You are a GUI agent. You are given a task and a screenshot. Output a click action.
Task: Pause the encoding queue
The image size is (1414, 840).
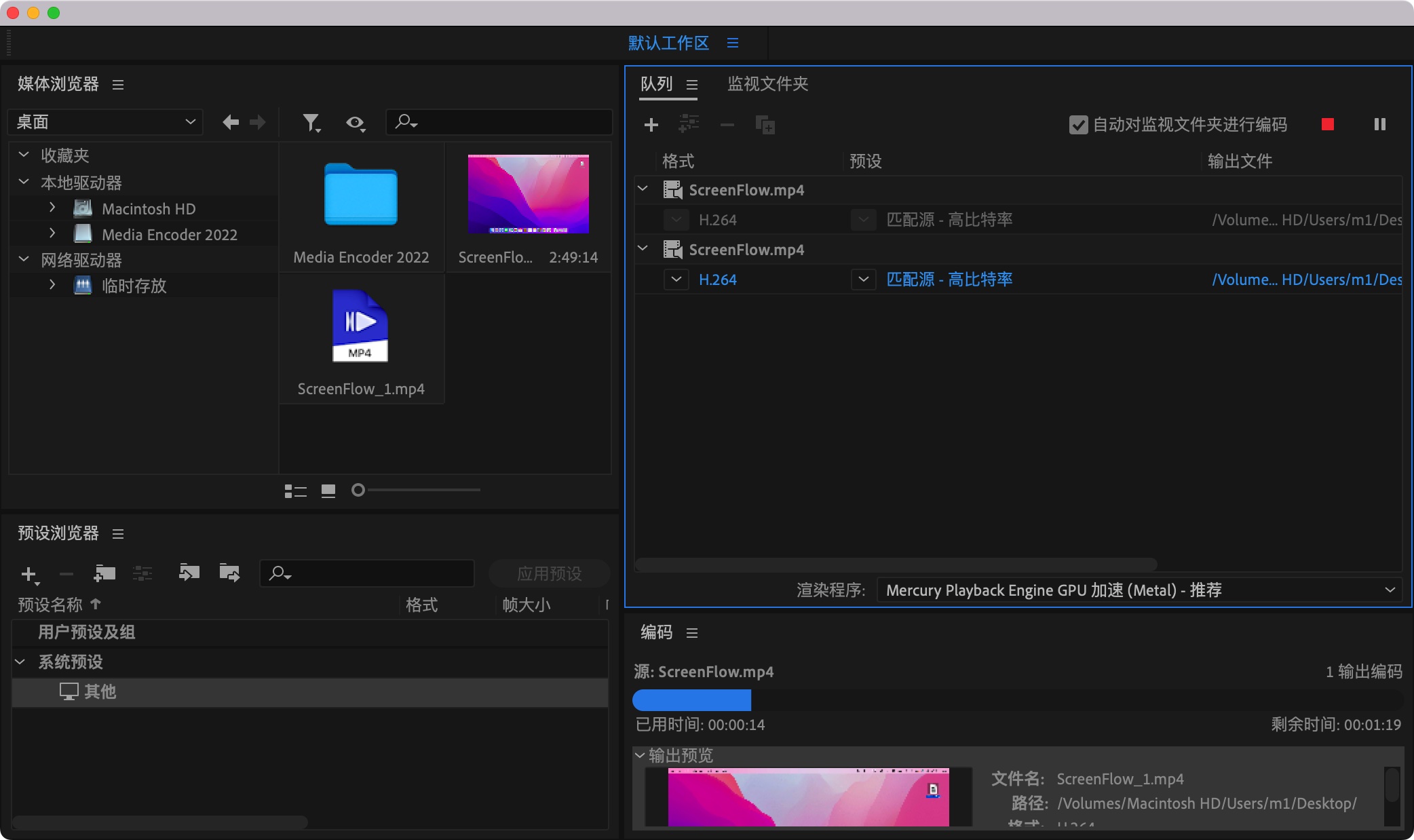tap(1379, 124)
